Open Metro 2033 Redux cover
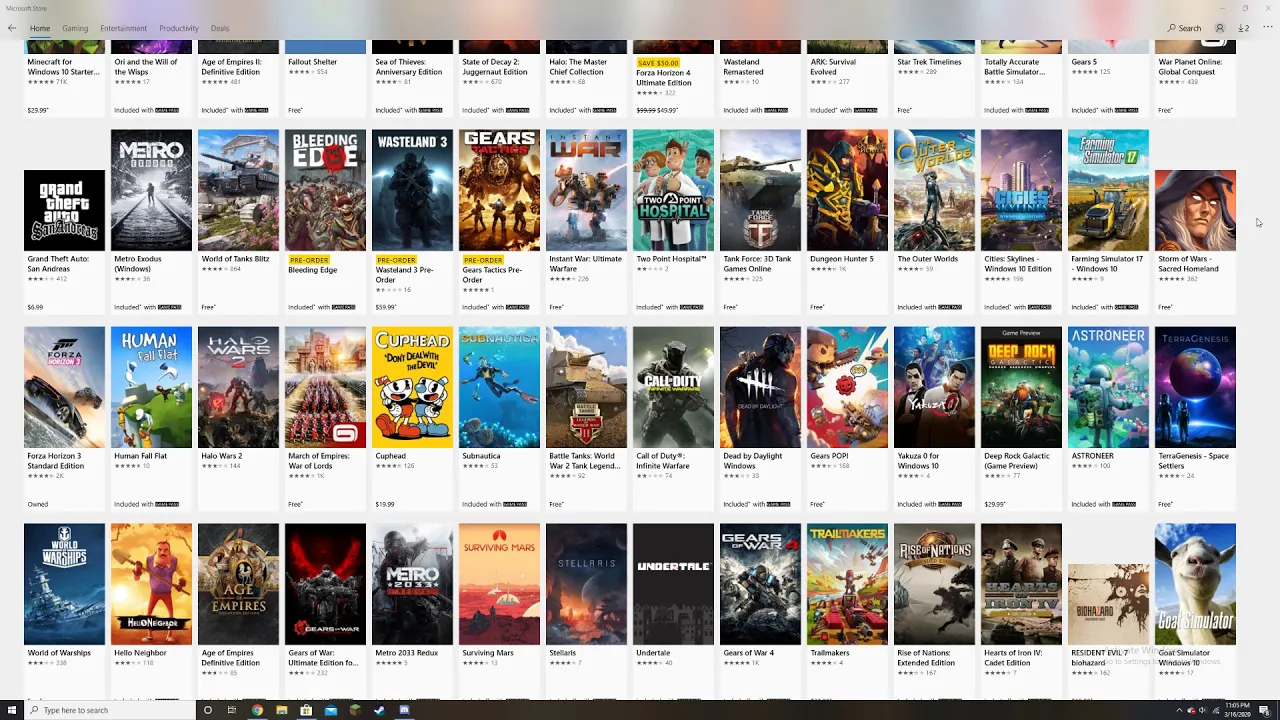Viewport: 1280px width, 720px height. 412,584
